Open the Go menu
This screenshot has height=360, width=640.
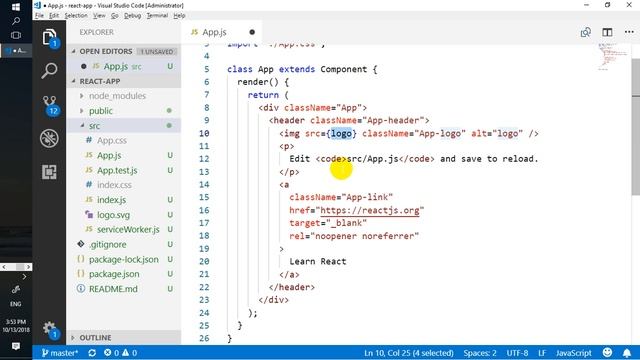click(115, 16)
